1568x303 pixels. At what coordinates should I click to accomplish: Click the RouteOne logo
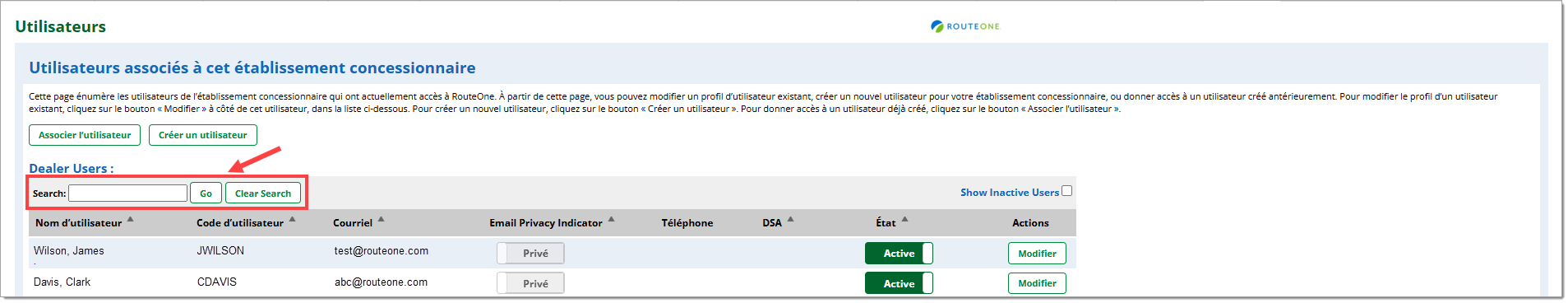point(965,26)
